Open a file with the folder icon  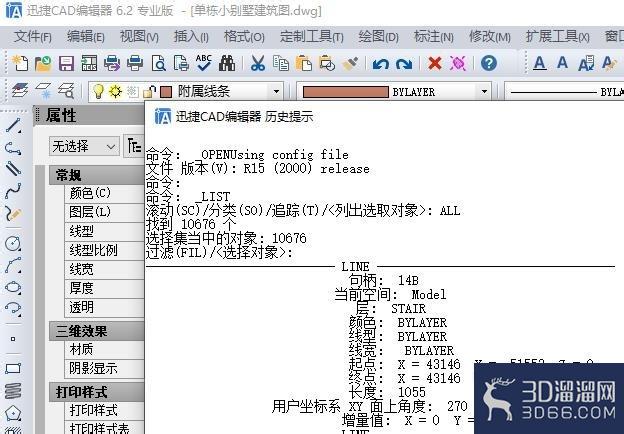43,63
